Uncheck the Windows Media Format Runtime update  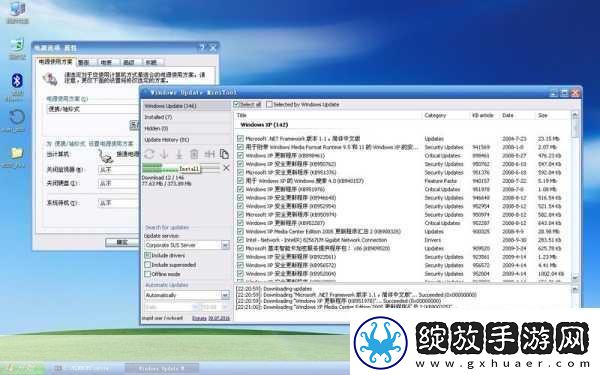coord(240,147)
